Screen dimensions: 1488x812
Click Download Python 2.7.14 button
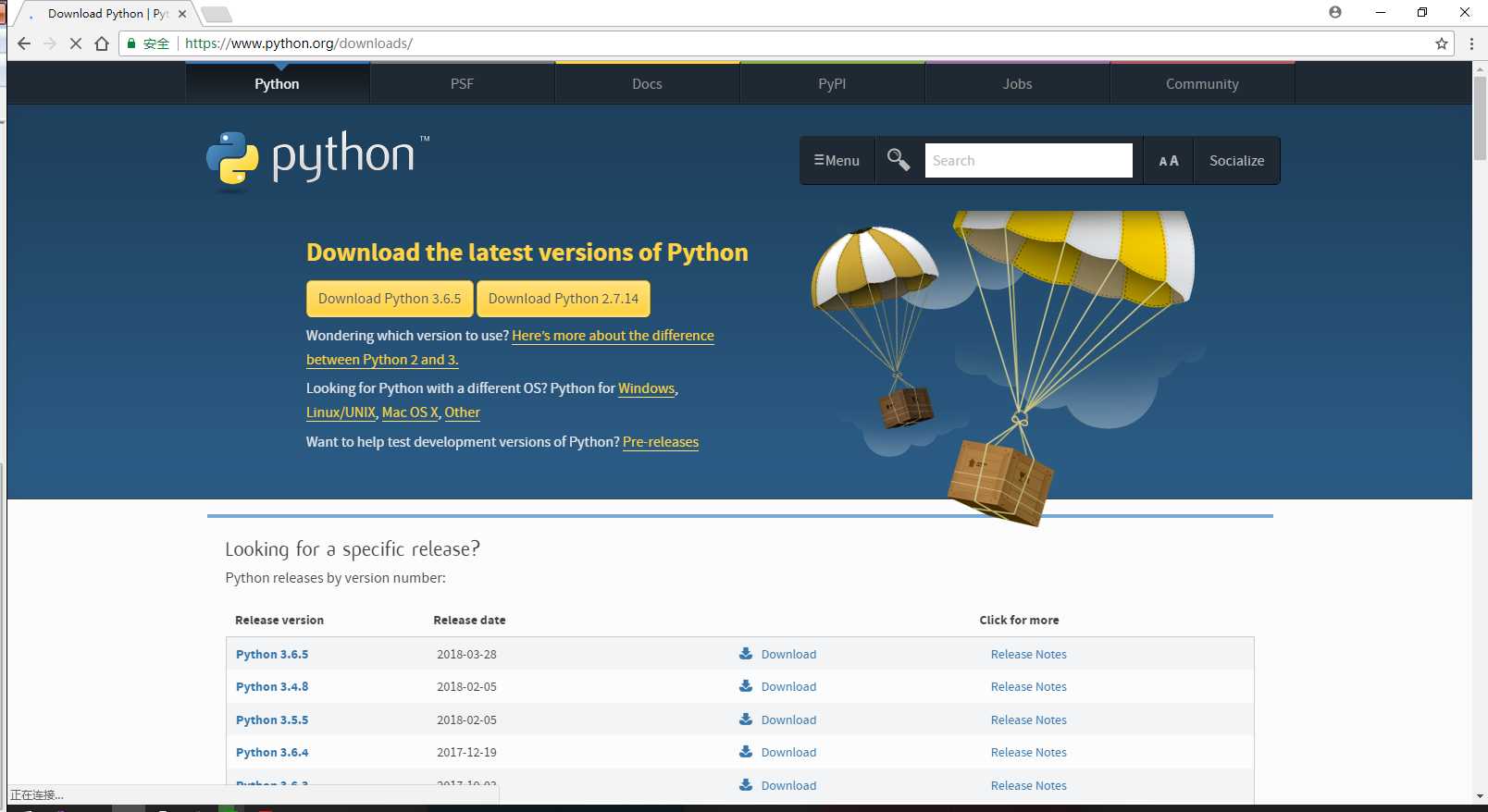pyautogui.click(x=564, y=299)
